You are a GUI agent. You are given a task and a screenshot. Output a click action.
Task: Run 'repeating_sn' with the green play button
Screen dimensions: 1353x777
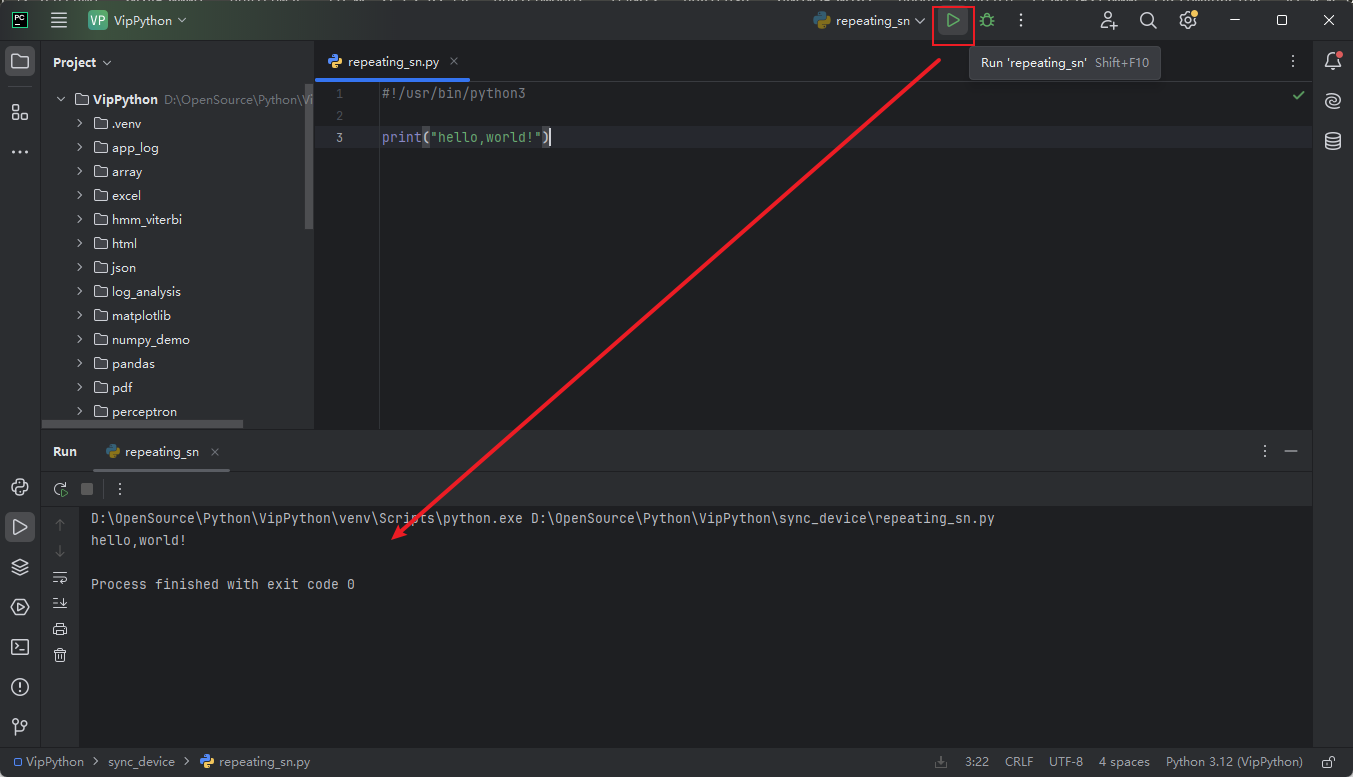953,20
